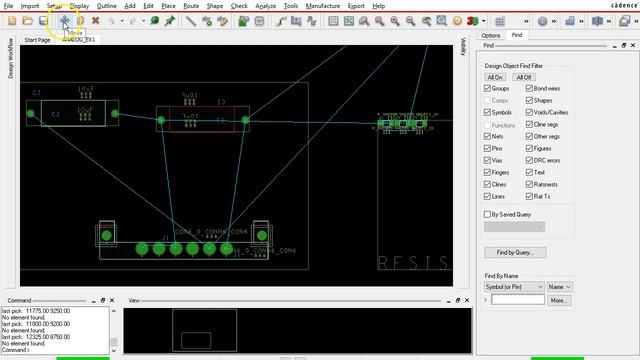Viewport: 640px width, 360px height.
Task: Click the Command window scroll-up arrow
Action: (x=113, y=311)
